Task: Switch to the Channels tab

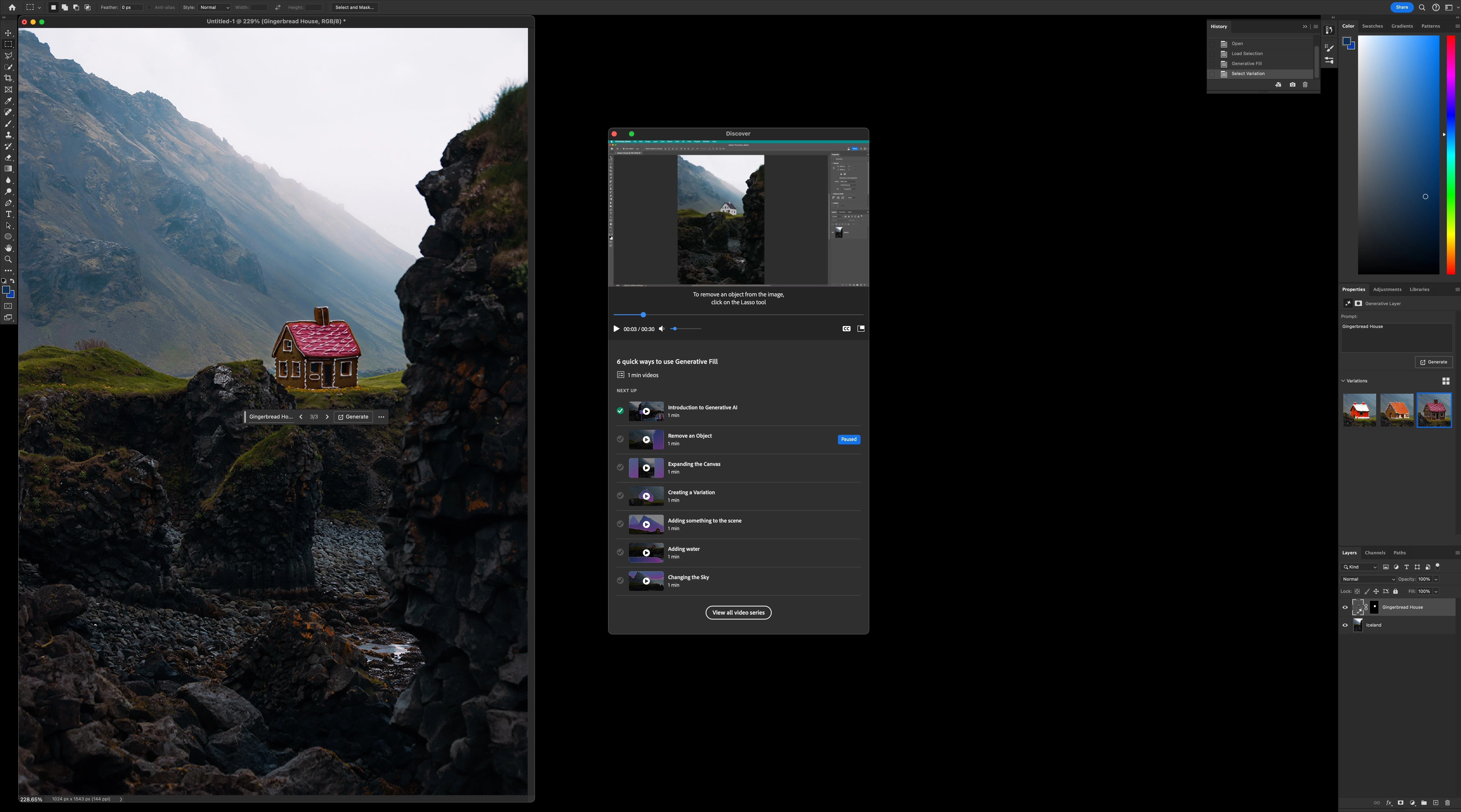Action: (x=1375, y=553)
